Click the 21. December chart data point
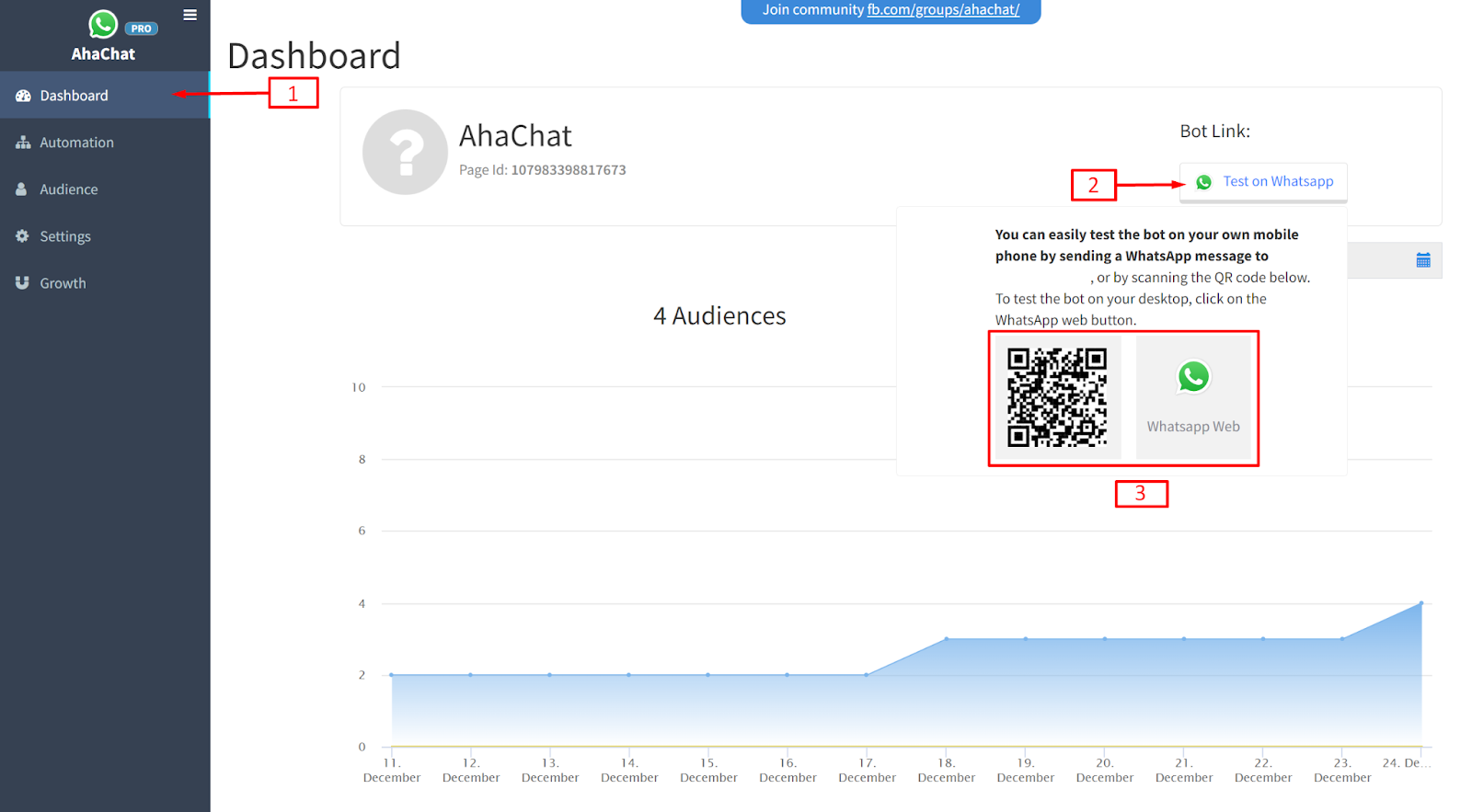 [x=1184, y=639]
